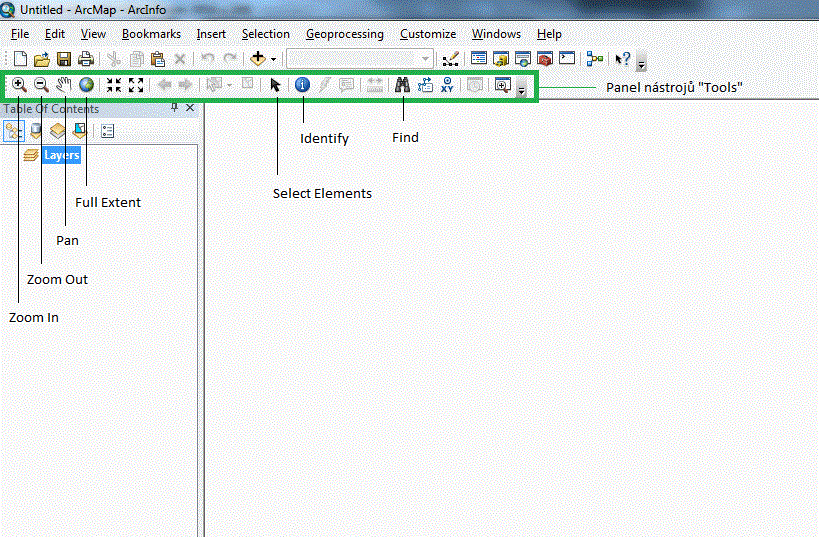The height and width of the screenshot is (537, 819).
Task: Click the Find Route icon
Action: pos(425,85)
